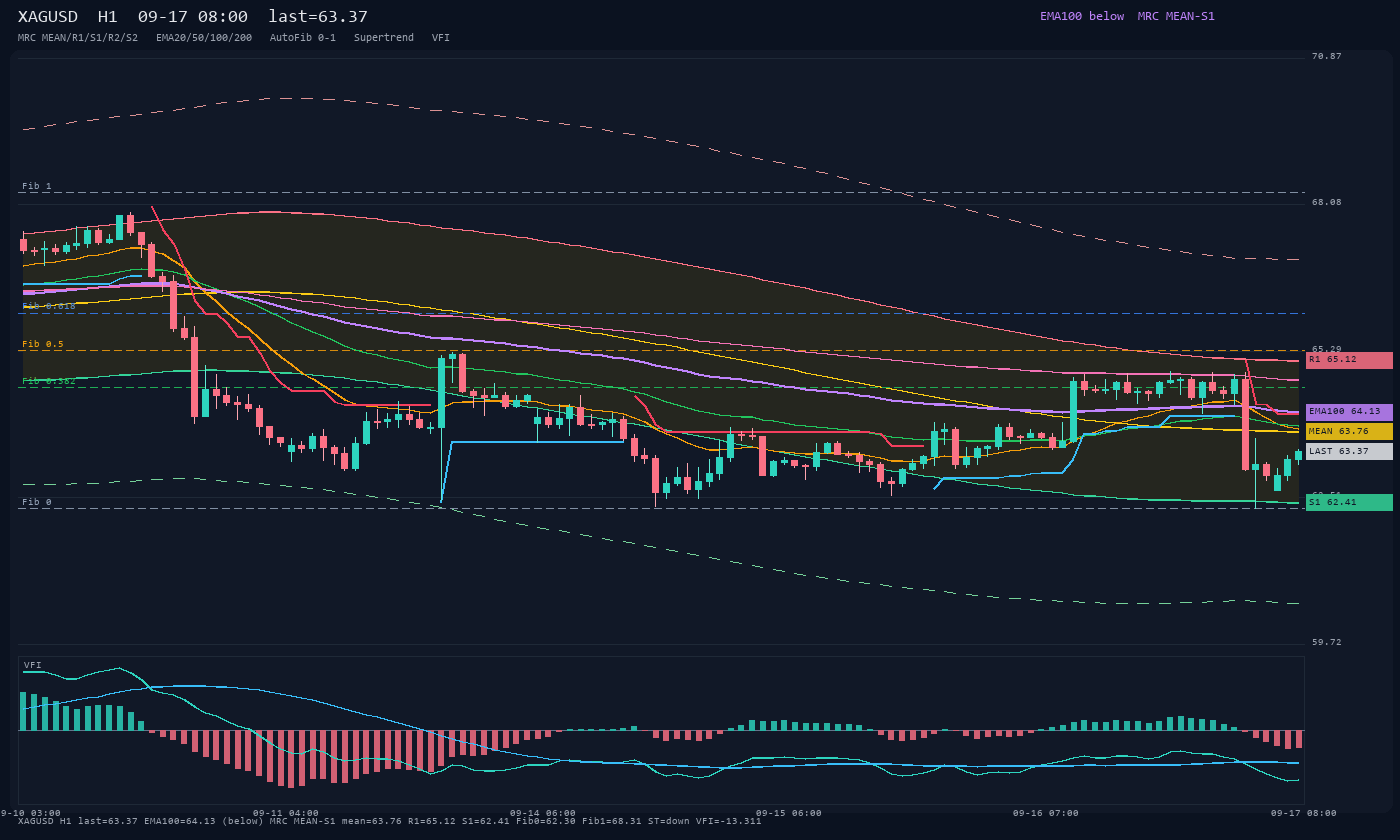Click the Supertrend legend entry
Screen dimensions: 1400x840
(x=384, y=38)
